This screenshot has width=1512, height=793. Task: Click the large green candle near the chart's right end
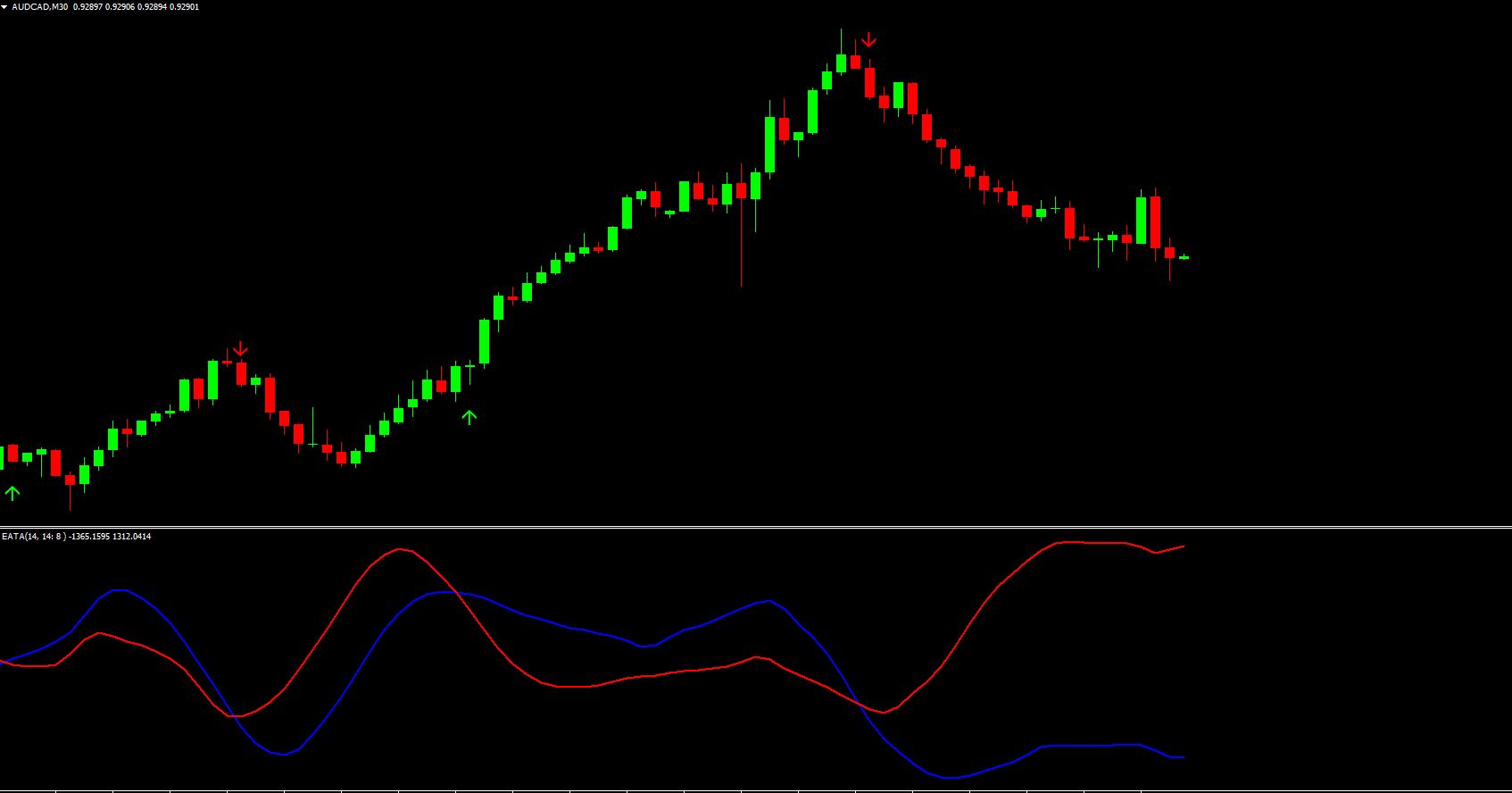(1141, 221)
